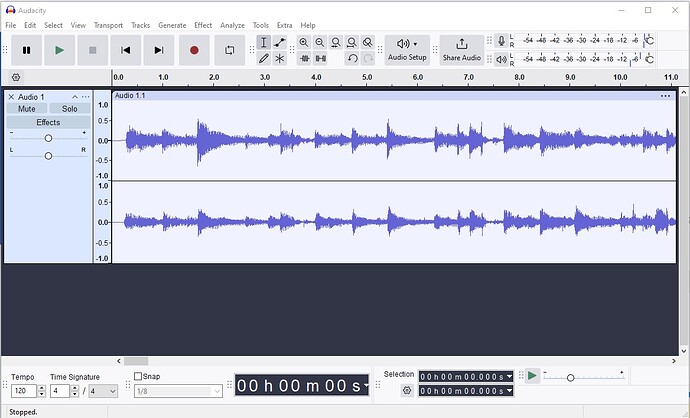Open timeline options gear icon
Screen dimensions: 690x418
tap(16, 77)
